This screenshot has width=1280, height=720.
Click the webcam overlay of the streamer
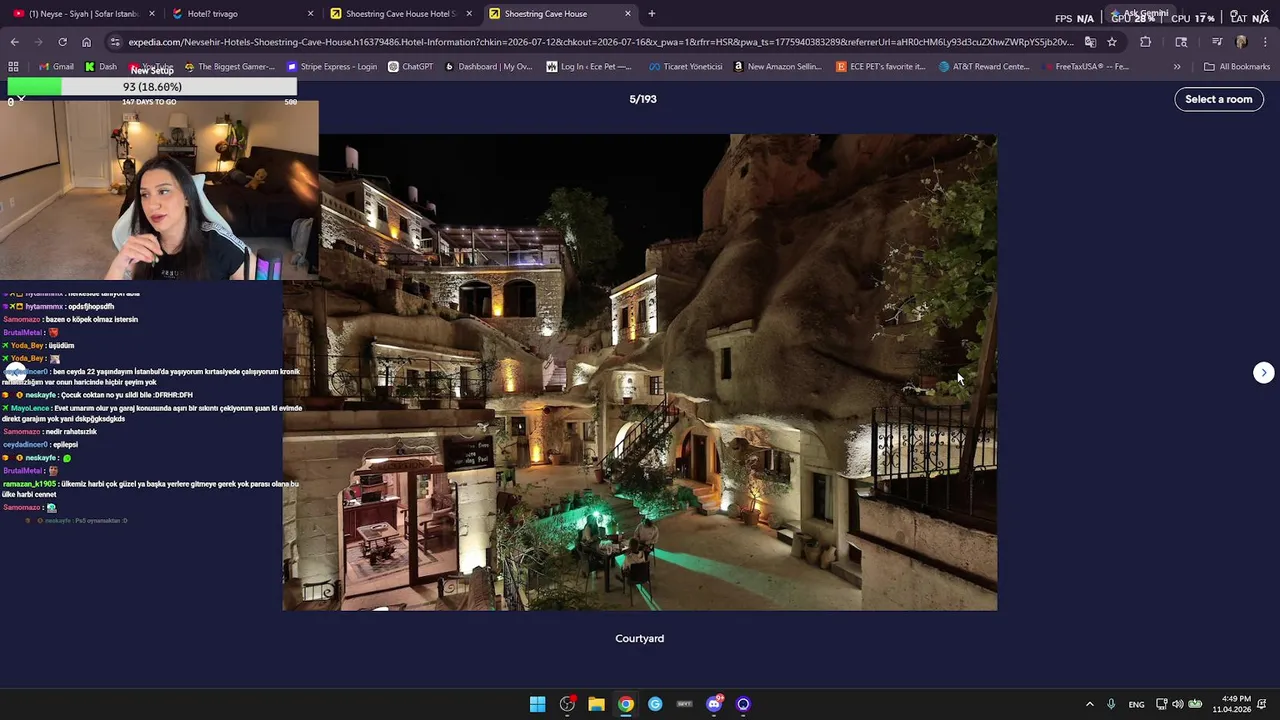(160, 190)
